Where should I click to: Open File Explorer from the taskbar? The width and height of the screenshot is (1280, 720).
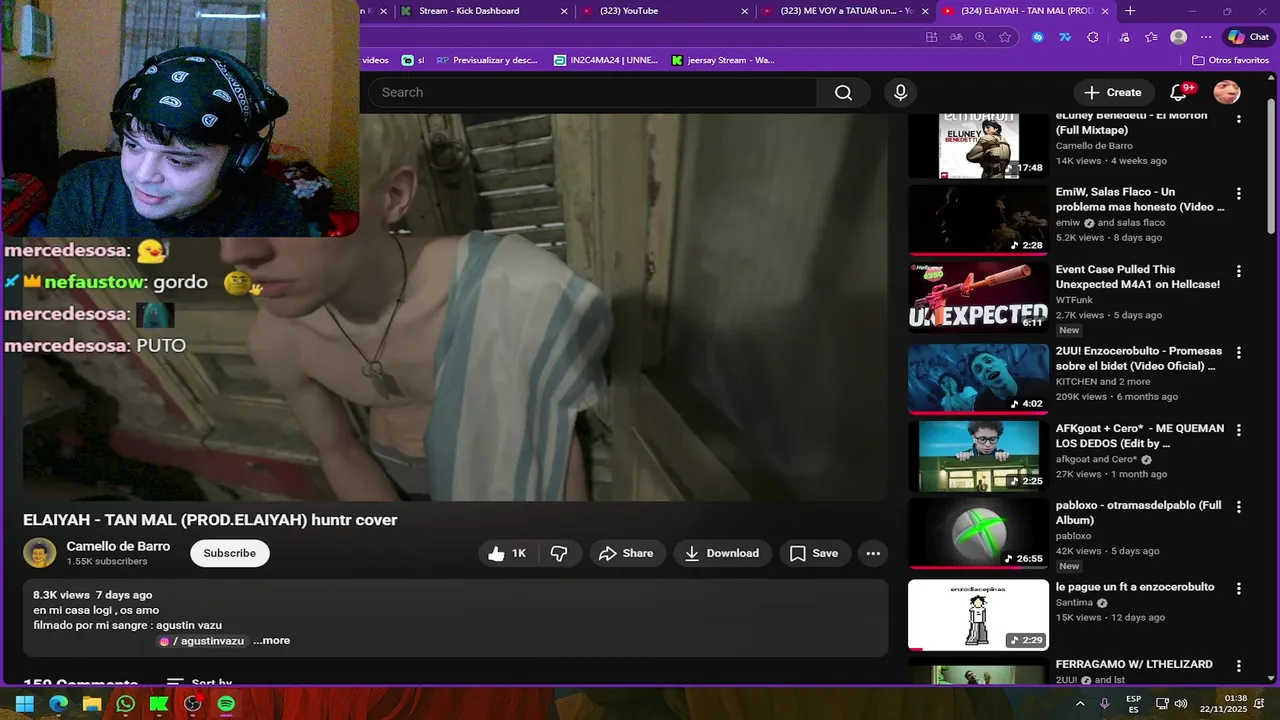pyautogui.click(x=92, y=704)
